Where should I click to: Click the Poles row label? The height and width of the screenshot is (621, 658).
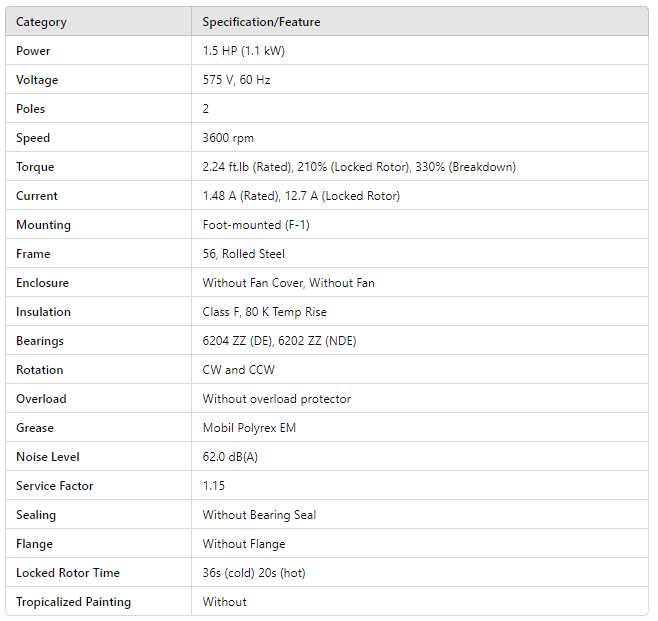coord(31,109)
